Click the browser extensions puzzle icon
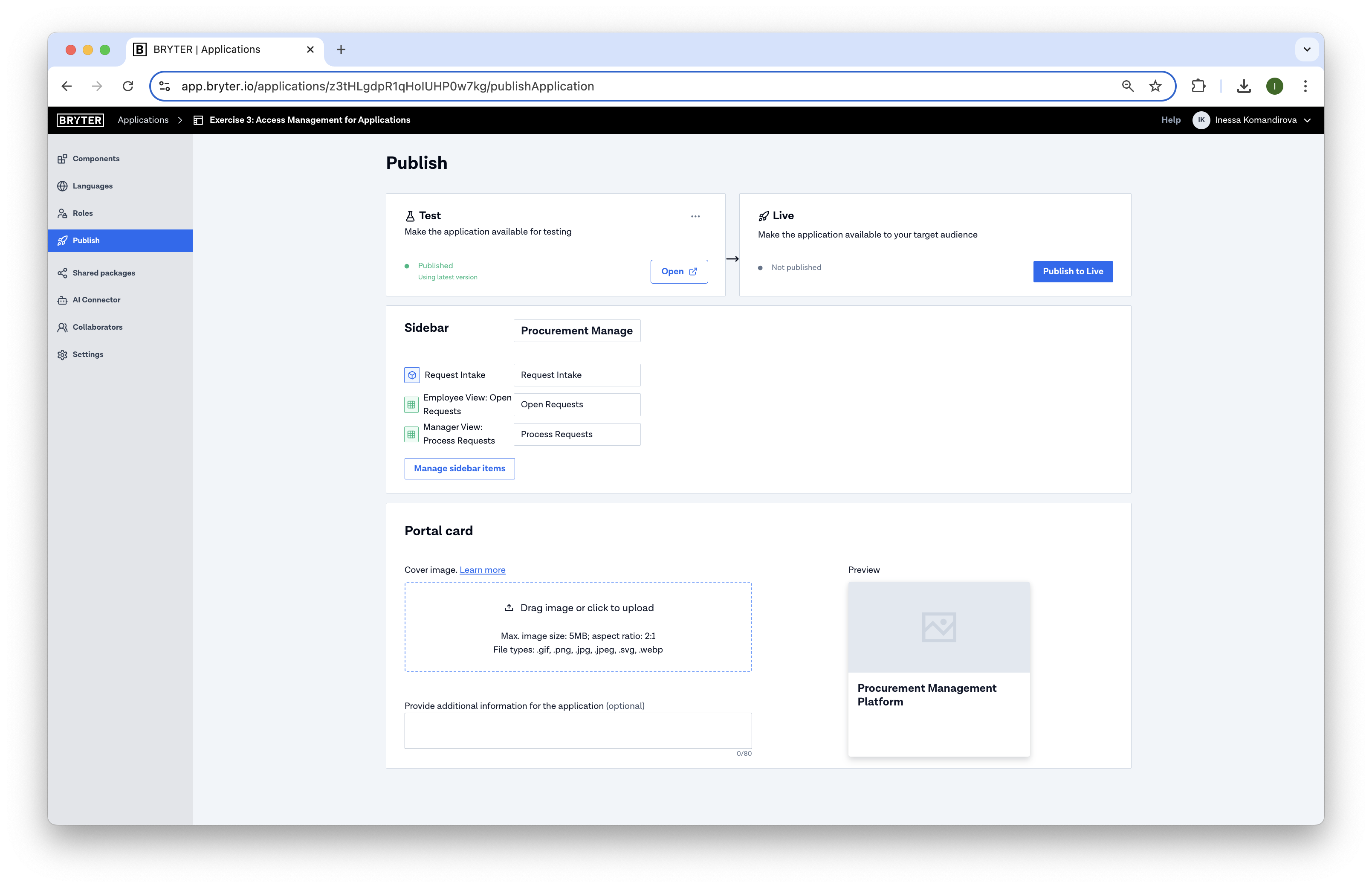This screenshot has height=888, width=1372. 1198,86
